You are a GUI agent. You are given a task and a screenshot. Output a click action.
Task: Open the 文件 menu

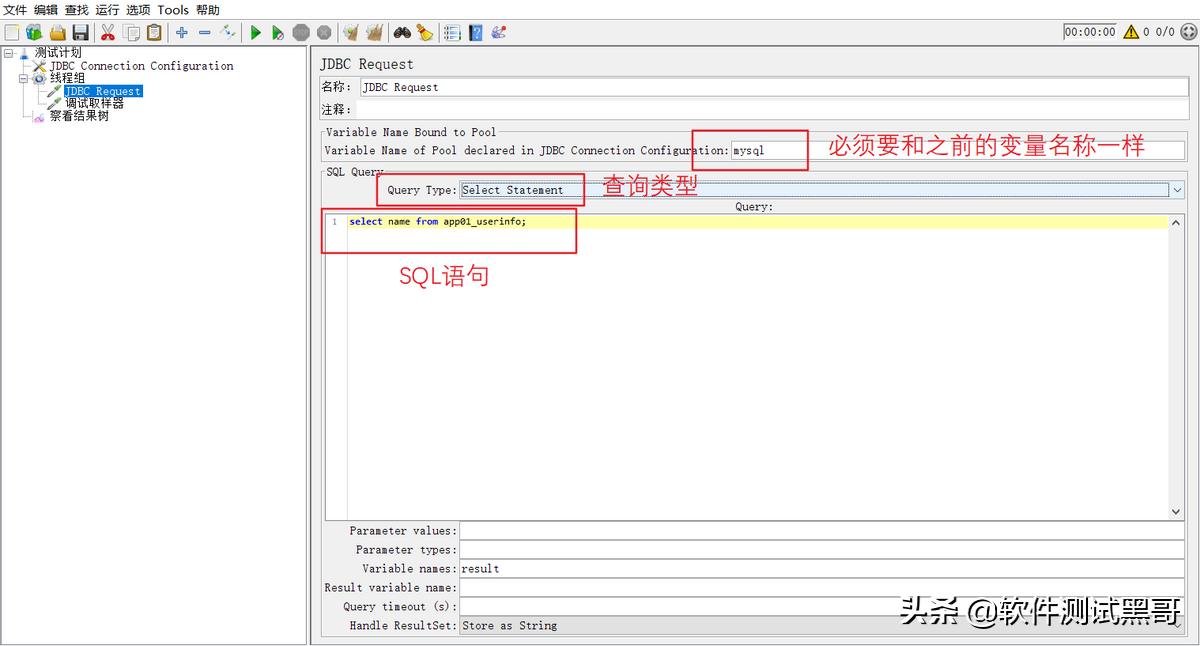[x=15, y=10]
